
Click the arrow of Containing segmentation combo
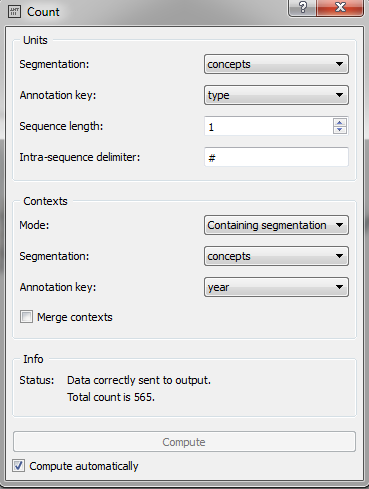pyautogui.click(x=339, y=225)
